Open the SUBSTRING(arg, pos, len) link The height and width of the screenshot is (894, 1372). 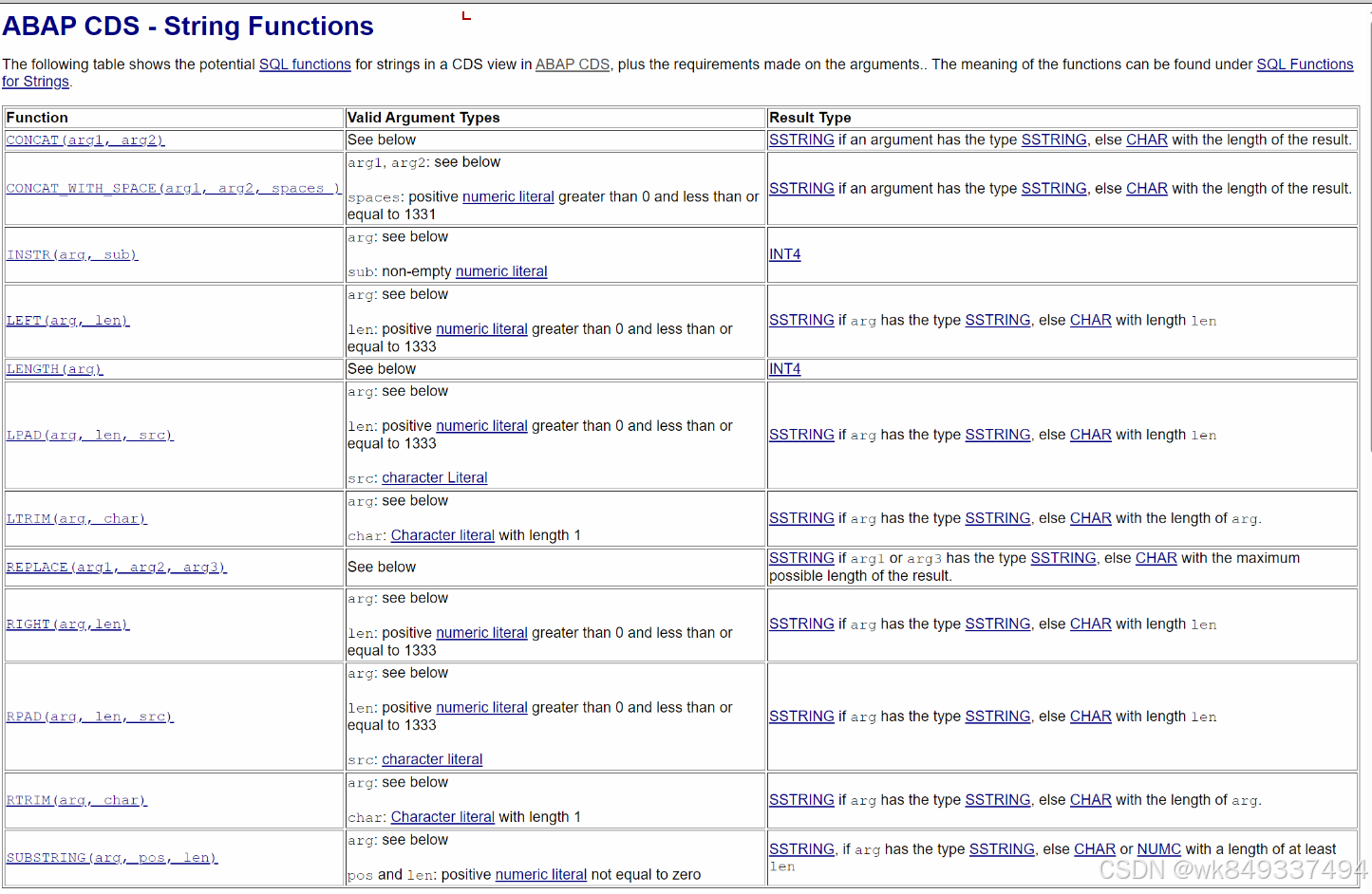(x=112, y=858)
